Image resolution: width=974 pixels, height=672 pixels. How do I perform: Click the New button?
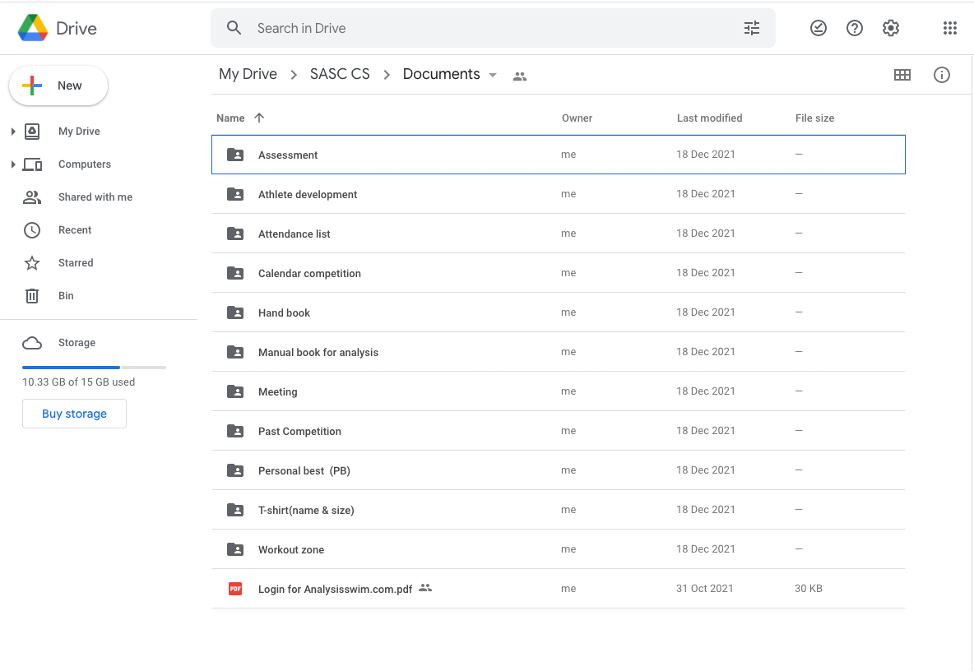coord(58,86)
